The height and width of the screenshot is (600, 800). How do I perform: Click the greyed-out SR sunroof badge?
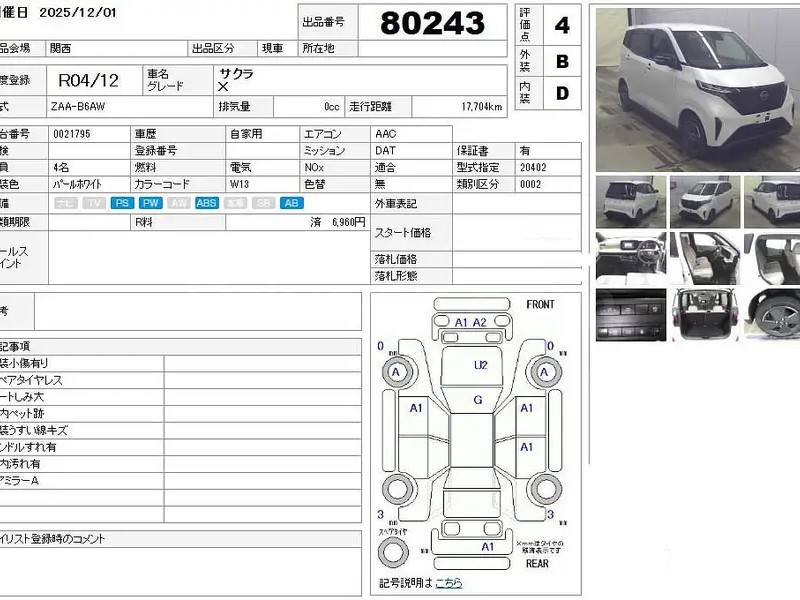(264, 203)
